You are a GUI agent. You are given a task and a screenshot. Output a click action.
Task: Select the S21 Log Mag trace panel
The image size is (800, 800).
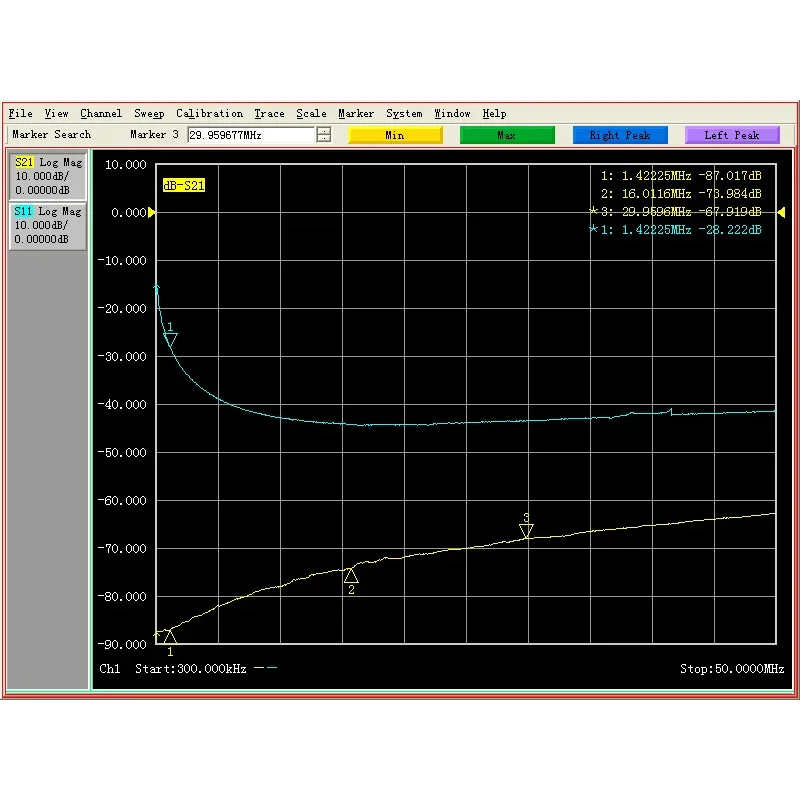pyautogui.click(x=46, y=174)
